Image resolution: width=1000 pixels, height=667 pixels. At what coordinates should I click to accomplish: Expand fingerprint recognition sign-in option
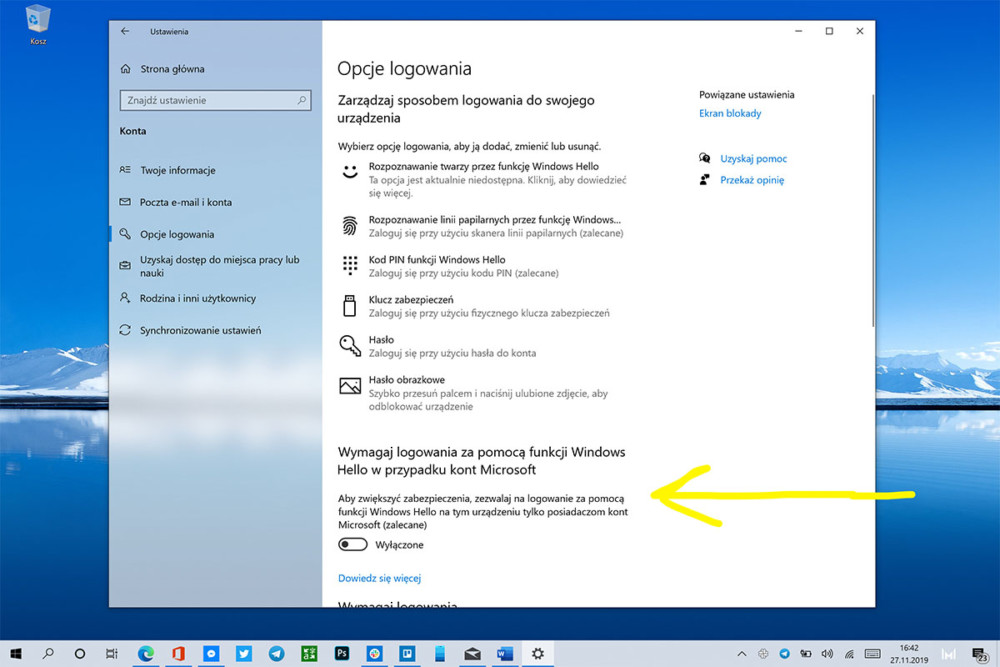(x=482, y=226)
